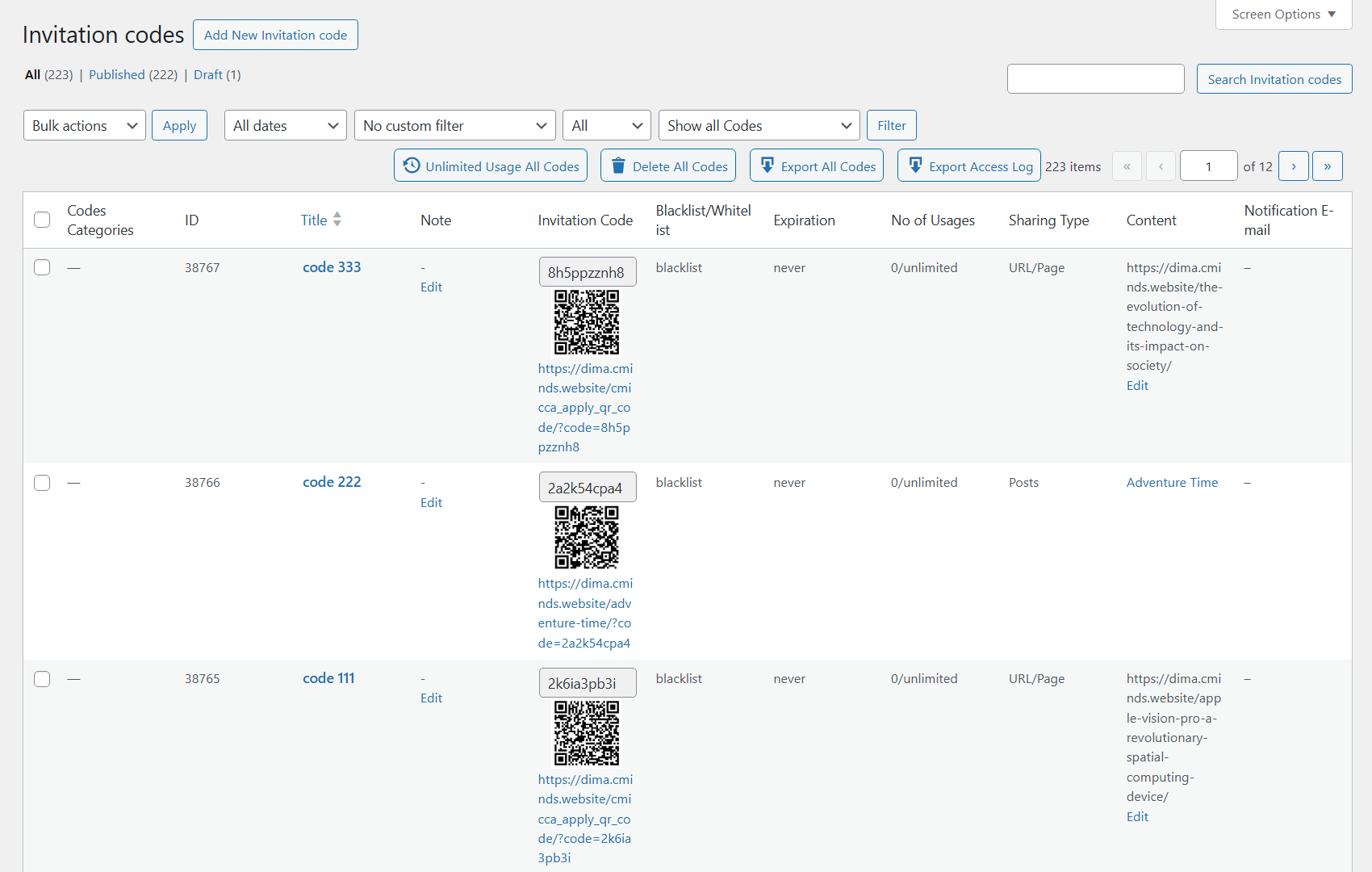Viewport: 1372px width, 872px height.
Task: Open the code 222 title link
Action: click(x=332, y=482)
